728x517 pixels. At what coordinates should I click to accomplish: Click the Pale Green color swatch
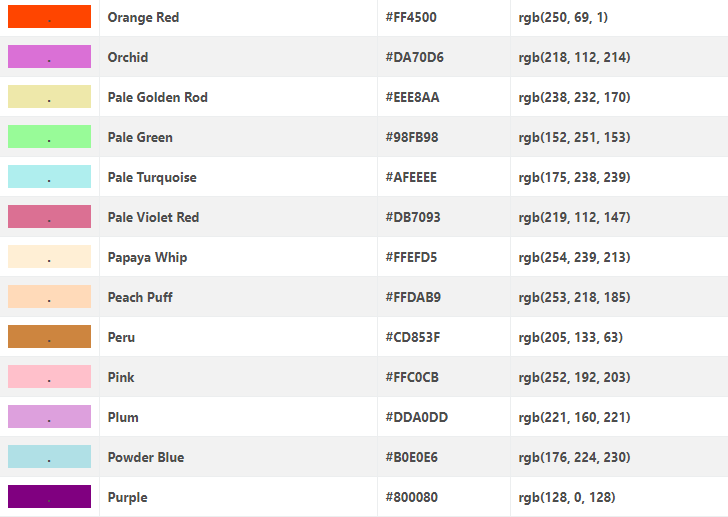49,137
